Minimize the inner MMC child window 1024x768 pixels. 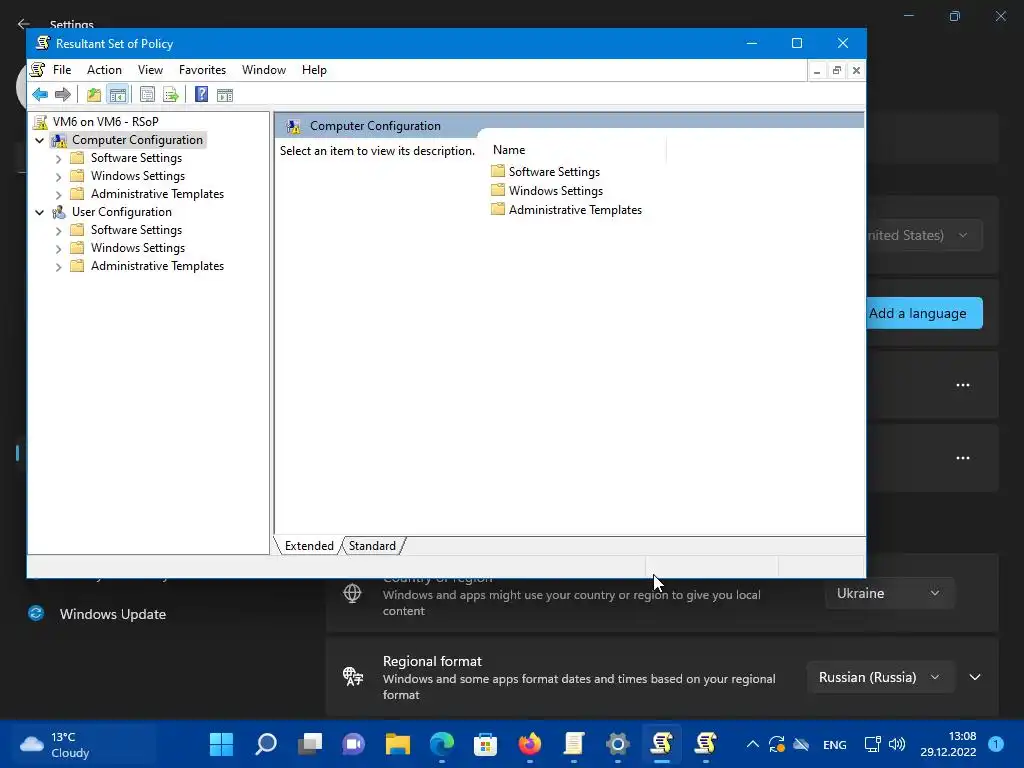click(817, 71)
